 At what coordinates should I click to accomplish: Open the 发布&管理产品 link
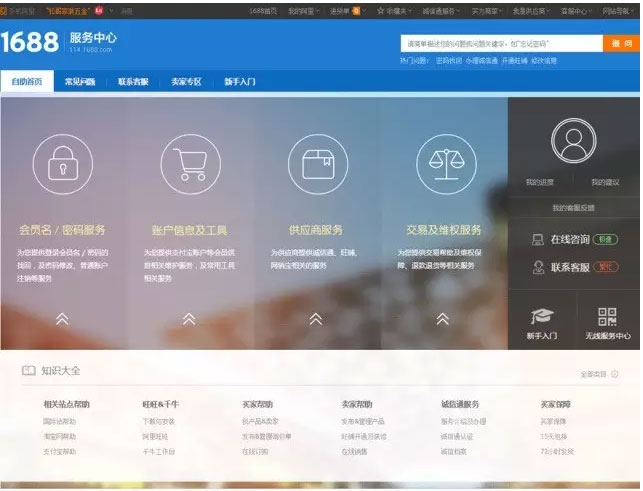tap(363, 421)
